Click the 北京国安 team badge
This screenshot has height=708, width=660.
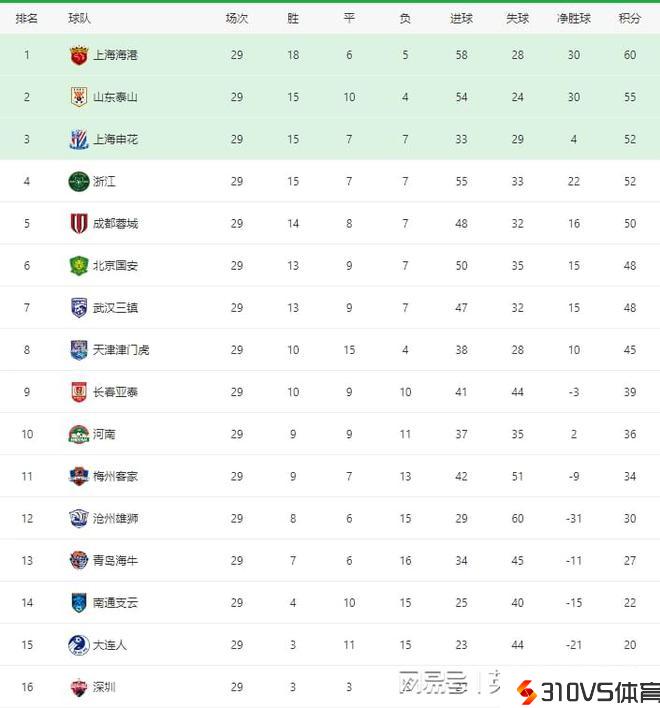[x=79, y=266]
